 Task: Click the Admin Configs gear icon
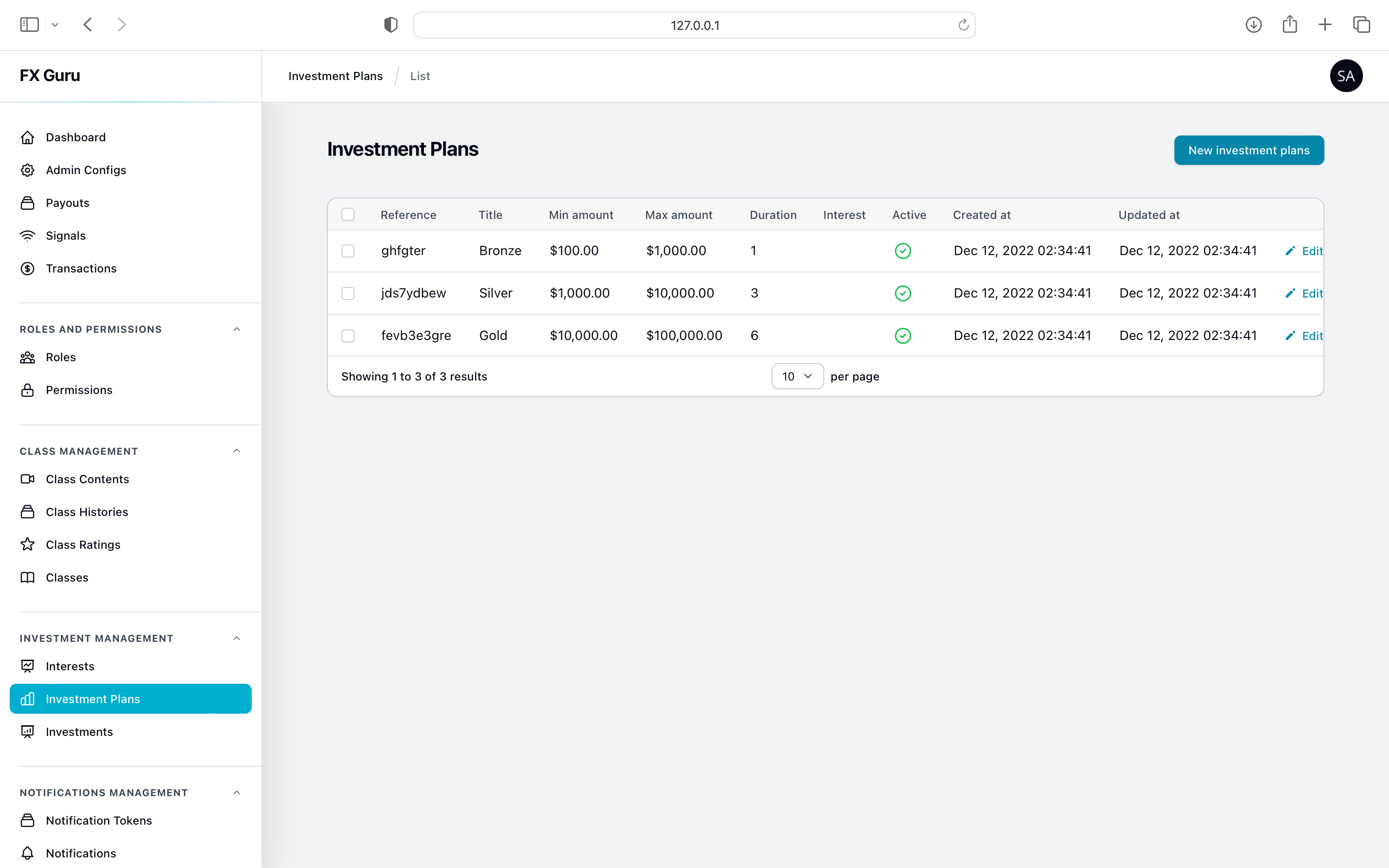[27, 170]
